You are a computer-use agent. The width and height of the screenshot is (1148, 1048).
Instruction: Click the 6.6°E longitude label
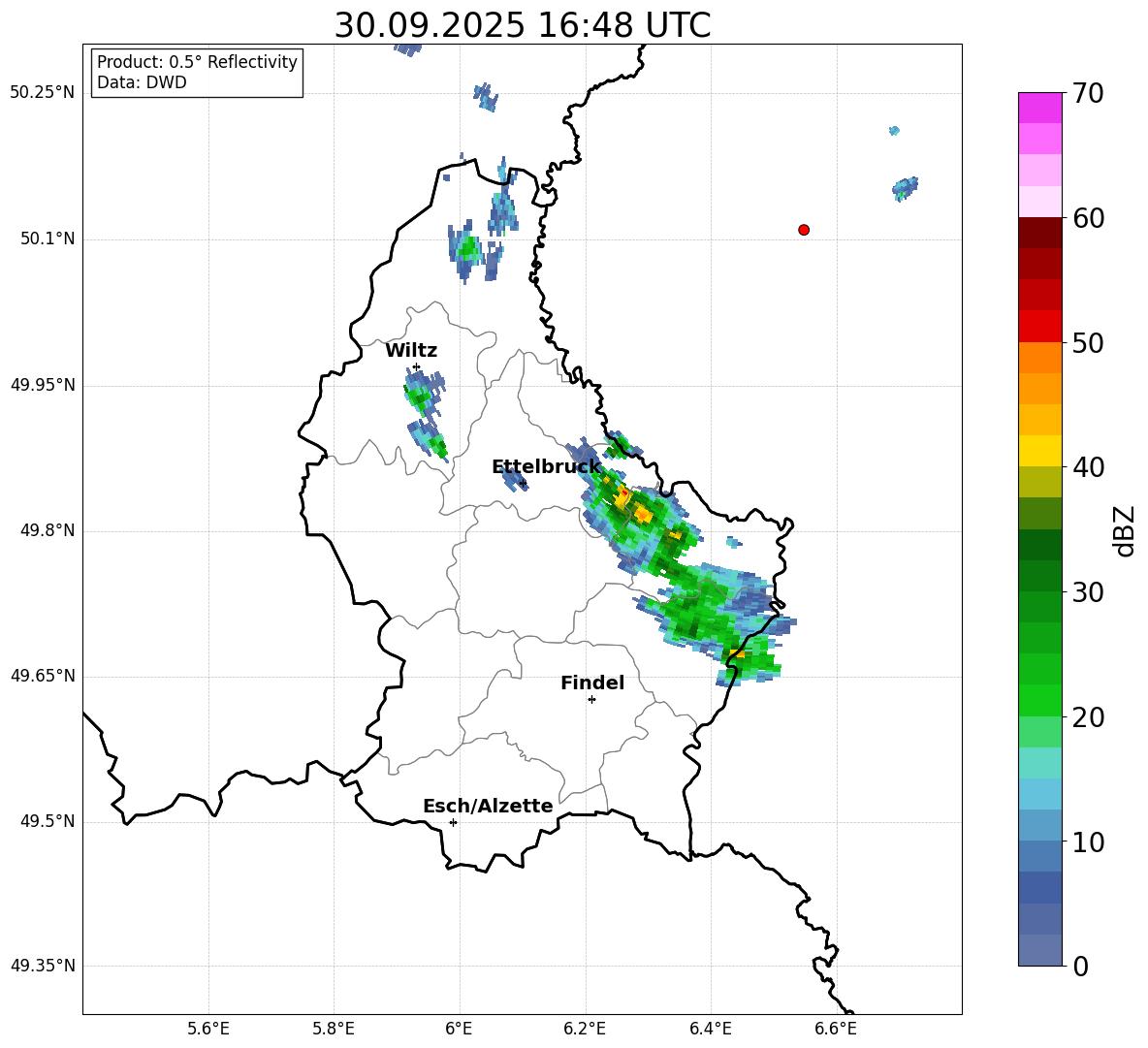(836, 1029)
